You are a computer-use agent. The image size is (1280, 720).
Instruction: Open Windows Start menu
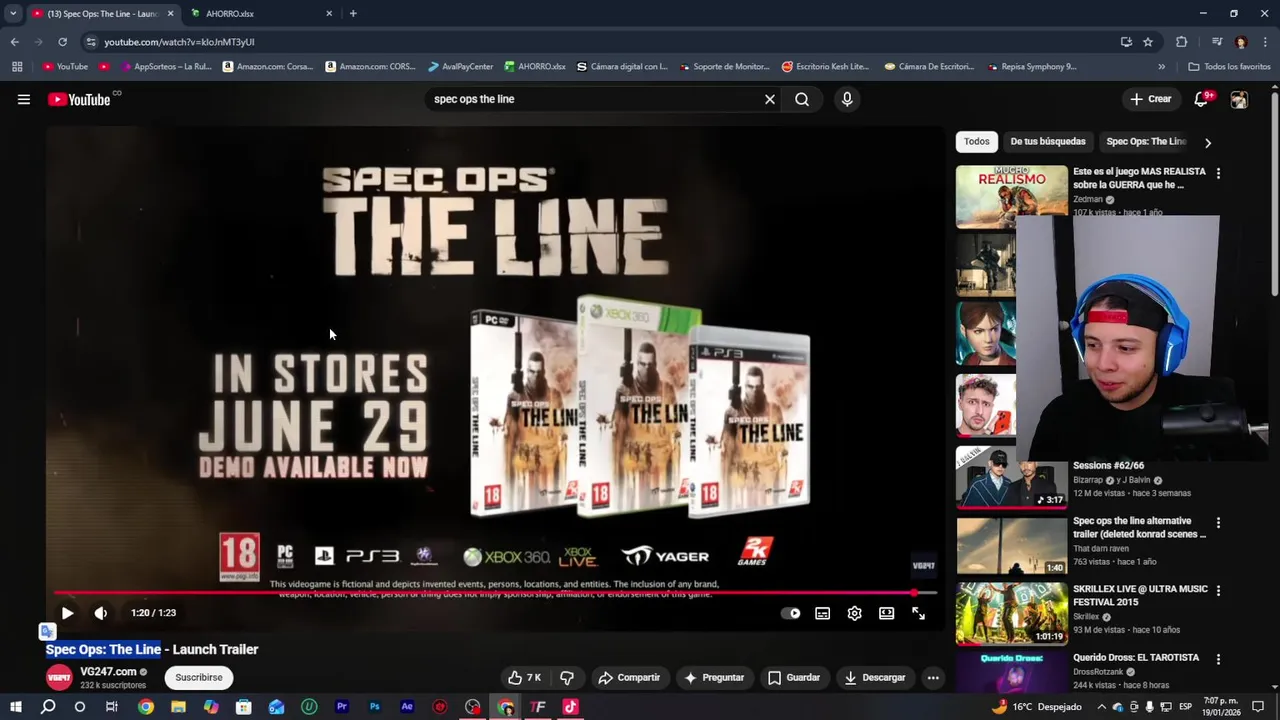pyautogui.click(x=15, y=707)
